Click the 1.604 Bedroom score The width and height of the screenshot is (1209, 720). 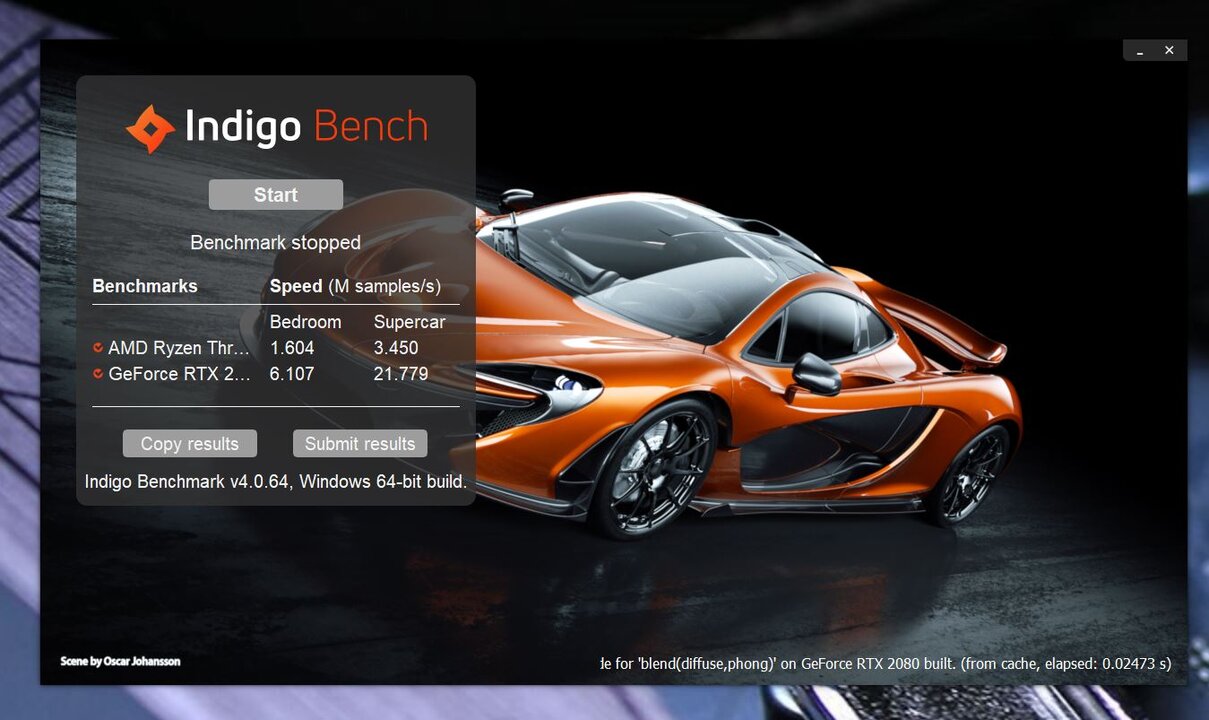pos(292,348)
